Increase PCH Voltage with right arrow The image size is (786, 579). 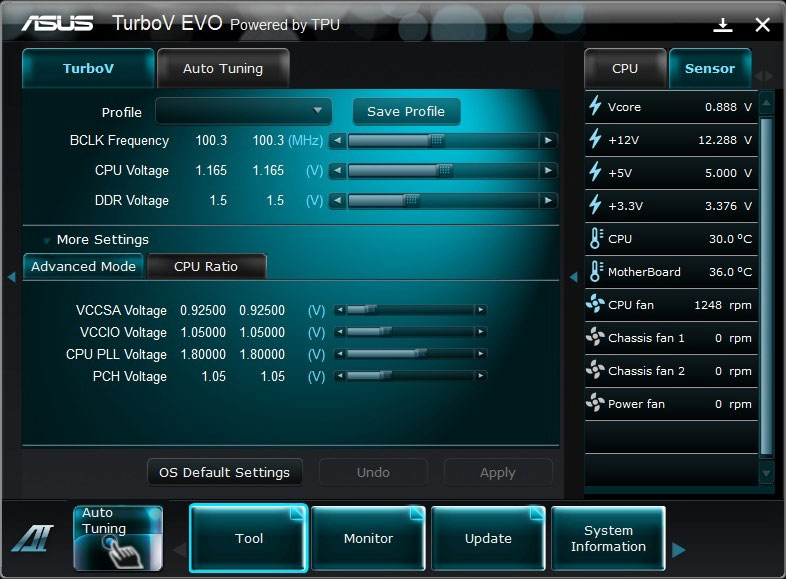click(481, 375)
